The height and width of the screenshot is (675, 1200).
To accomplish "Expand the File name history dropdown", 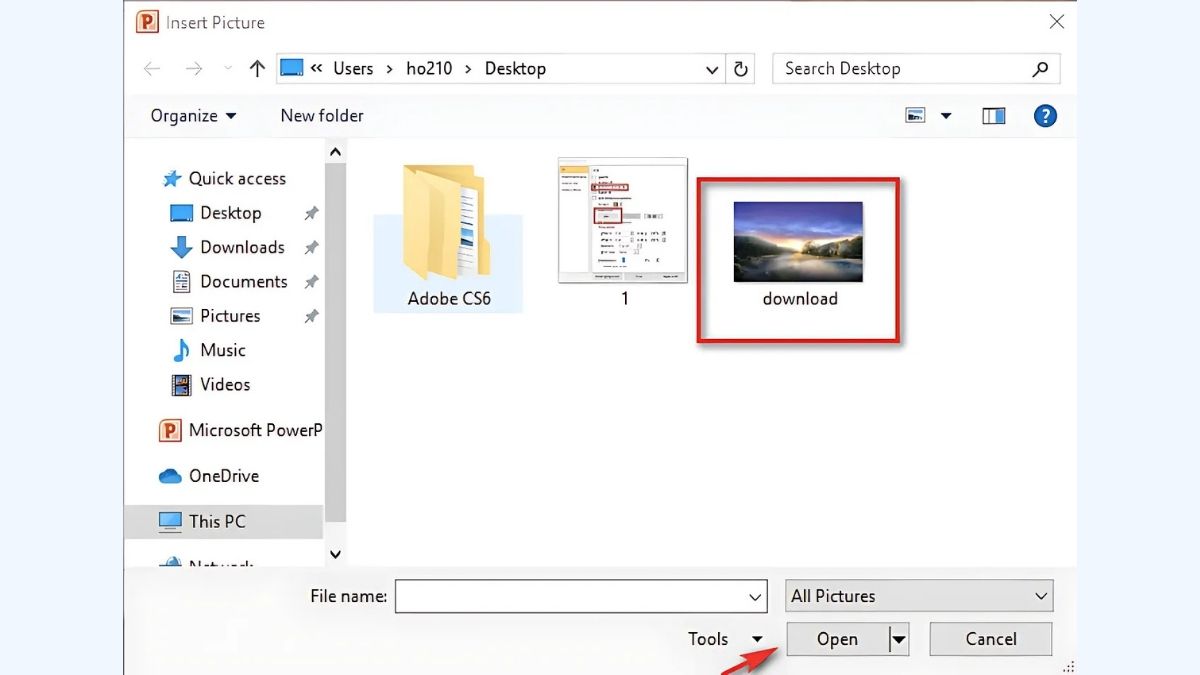I will coord(755,597).
